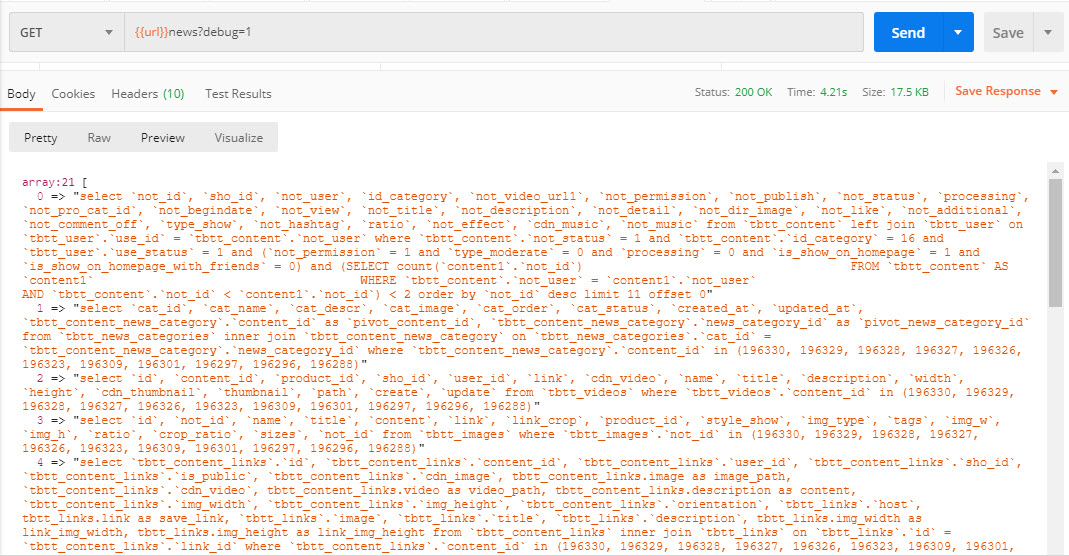The image size is (1069, 556).
Task: Send the request
Action: (908, 32)
